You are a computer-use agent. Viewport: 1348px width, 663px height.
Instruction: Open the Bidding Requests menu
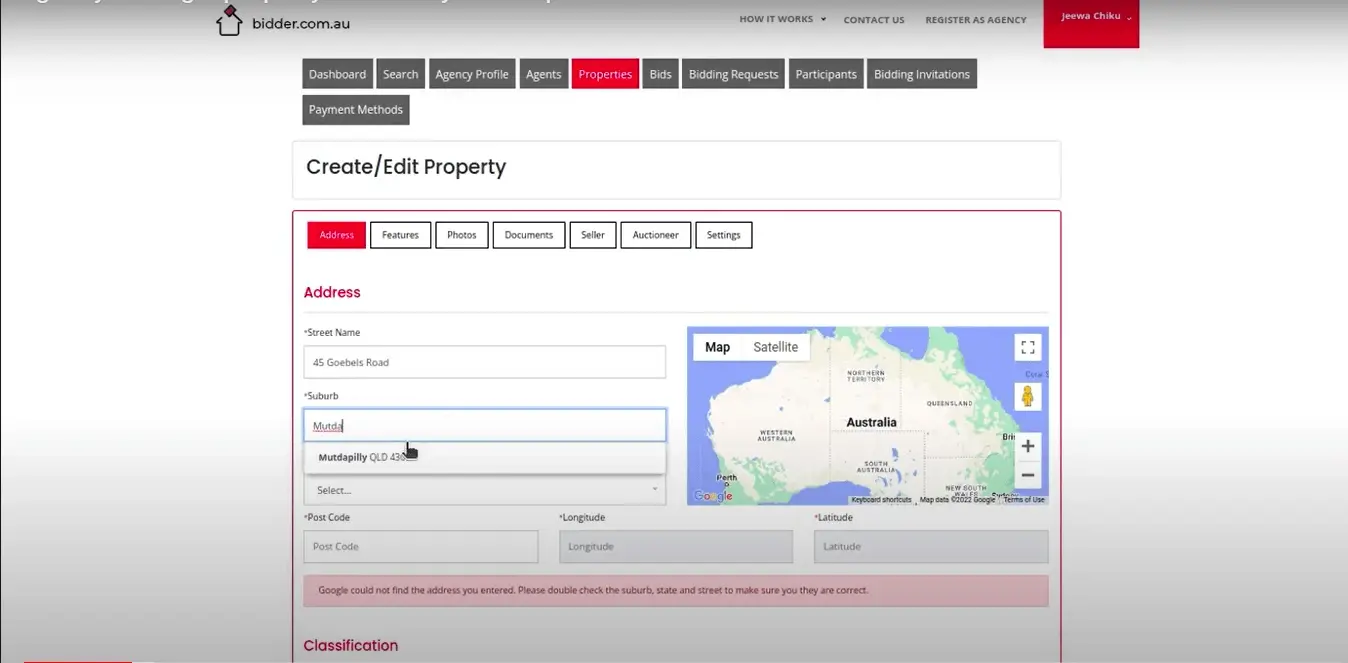click(733, 74)
